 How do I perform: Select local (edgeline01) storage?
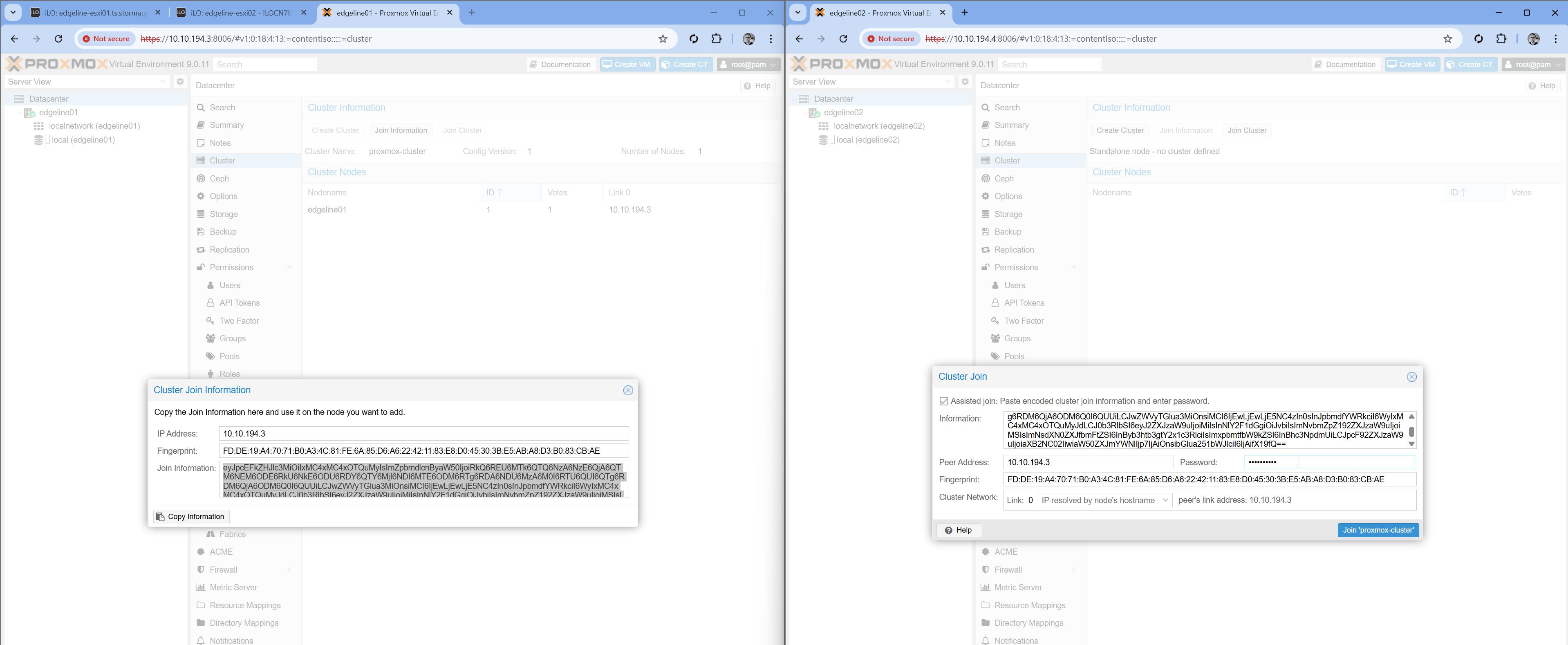tap(83, 140)
